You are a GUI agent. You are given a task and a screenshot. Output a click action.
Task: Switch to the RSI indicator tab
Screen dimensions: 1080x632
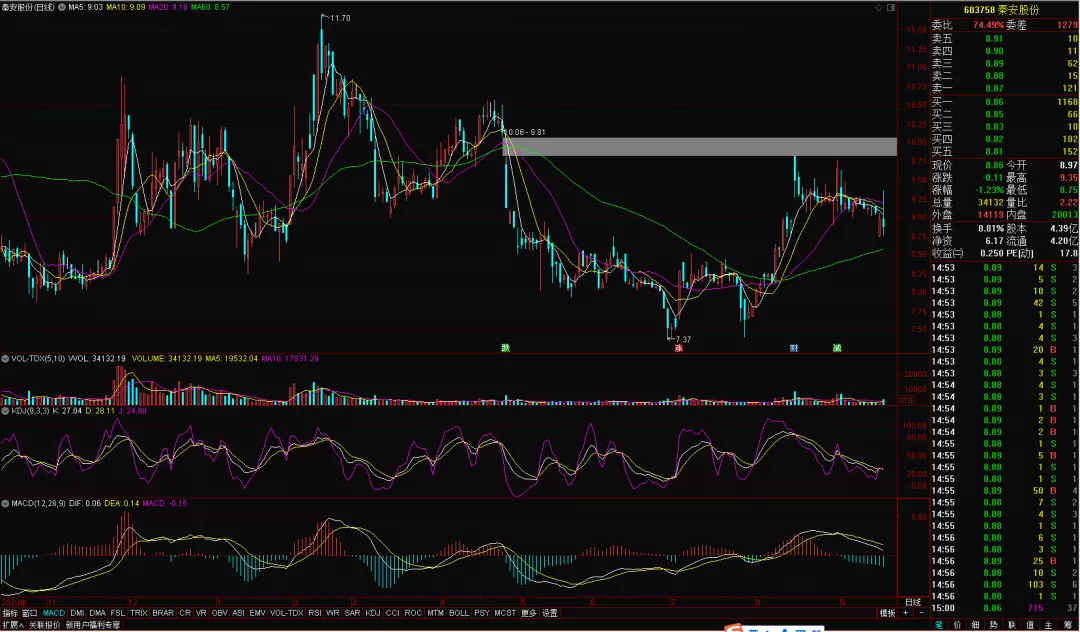[315, 613]
